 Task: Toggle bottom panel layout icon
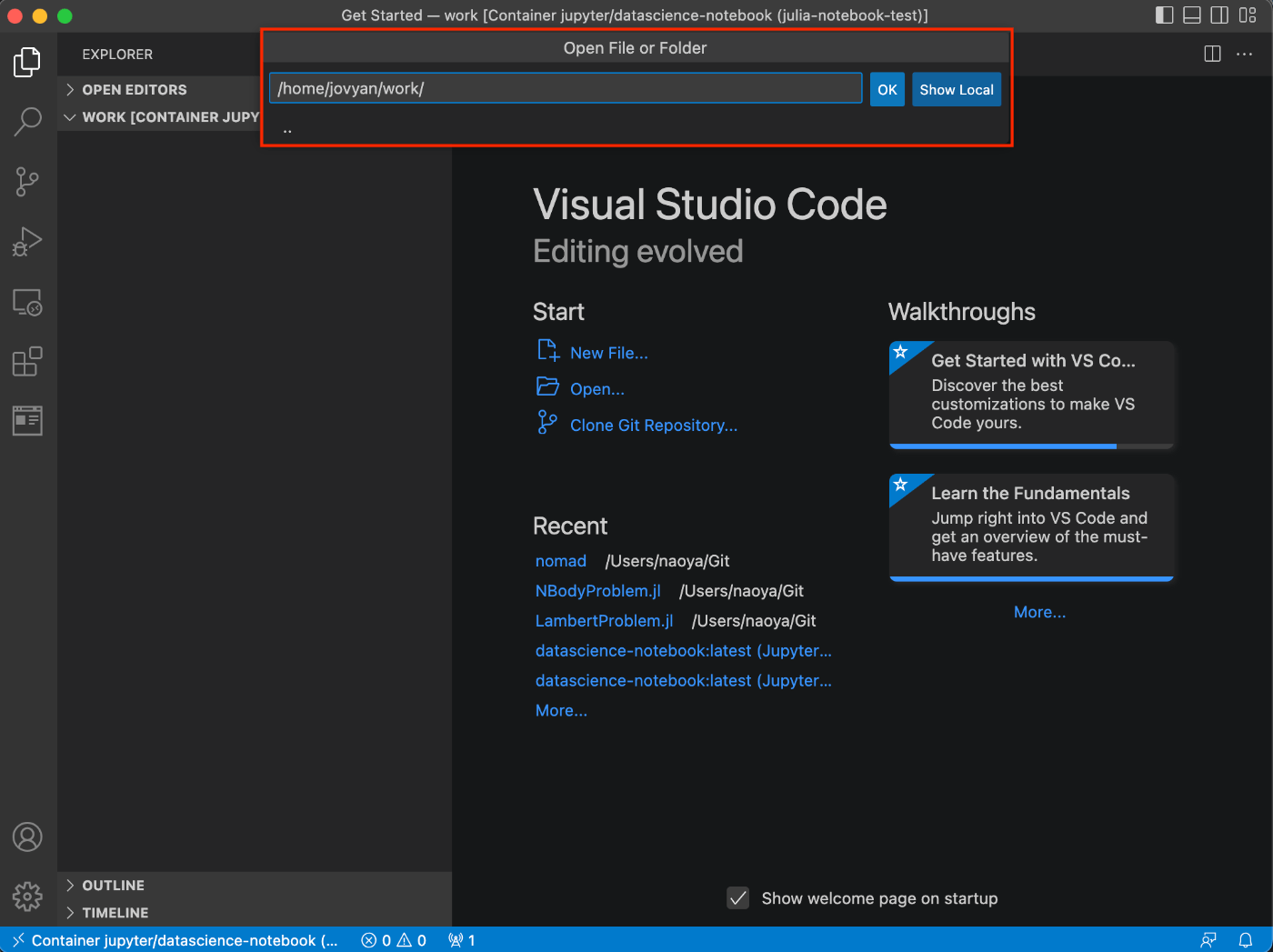tap(1192, 15)
